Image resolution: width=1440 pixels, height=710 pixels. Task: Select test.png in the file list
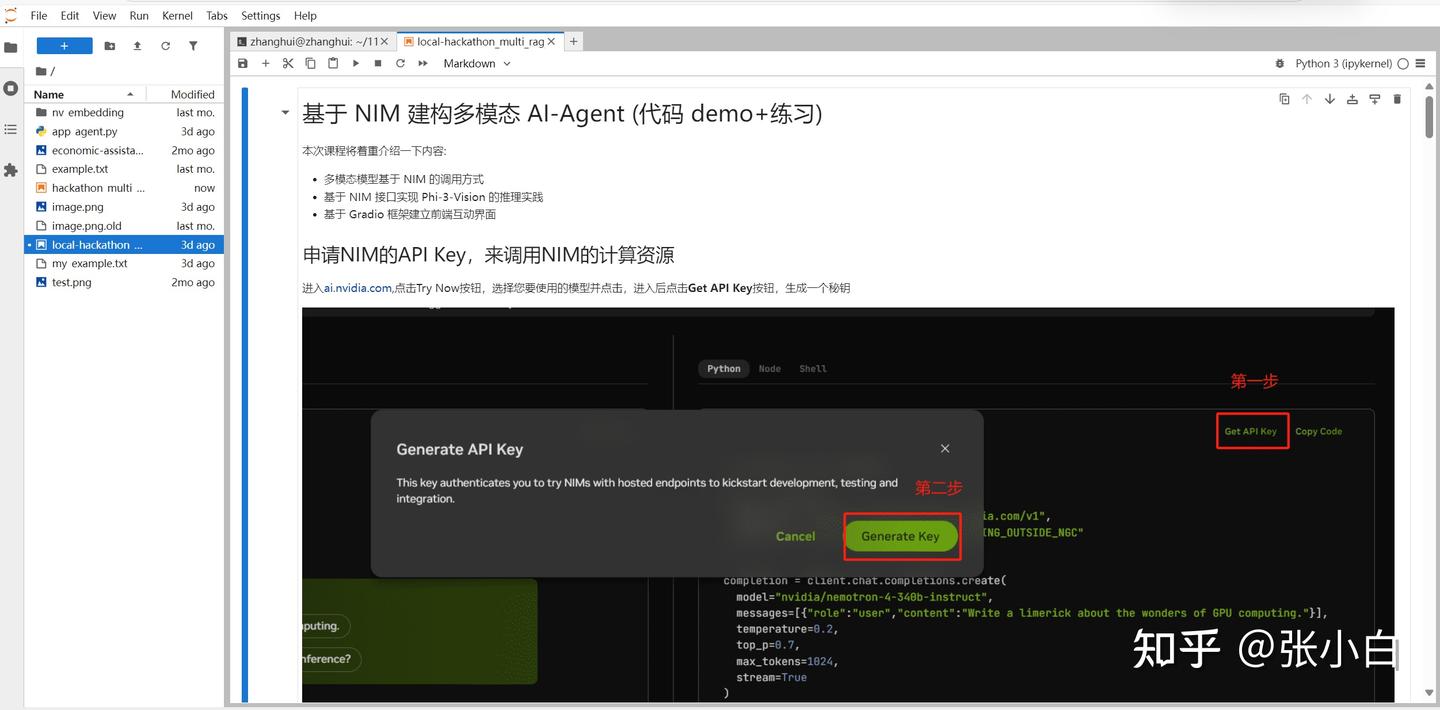(x=124, y=283)
